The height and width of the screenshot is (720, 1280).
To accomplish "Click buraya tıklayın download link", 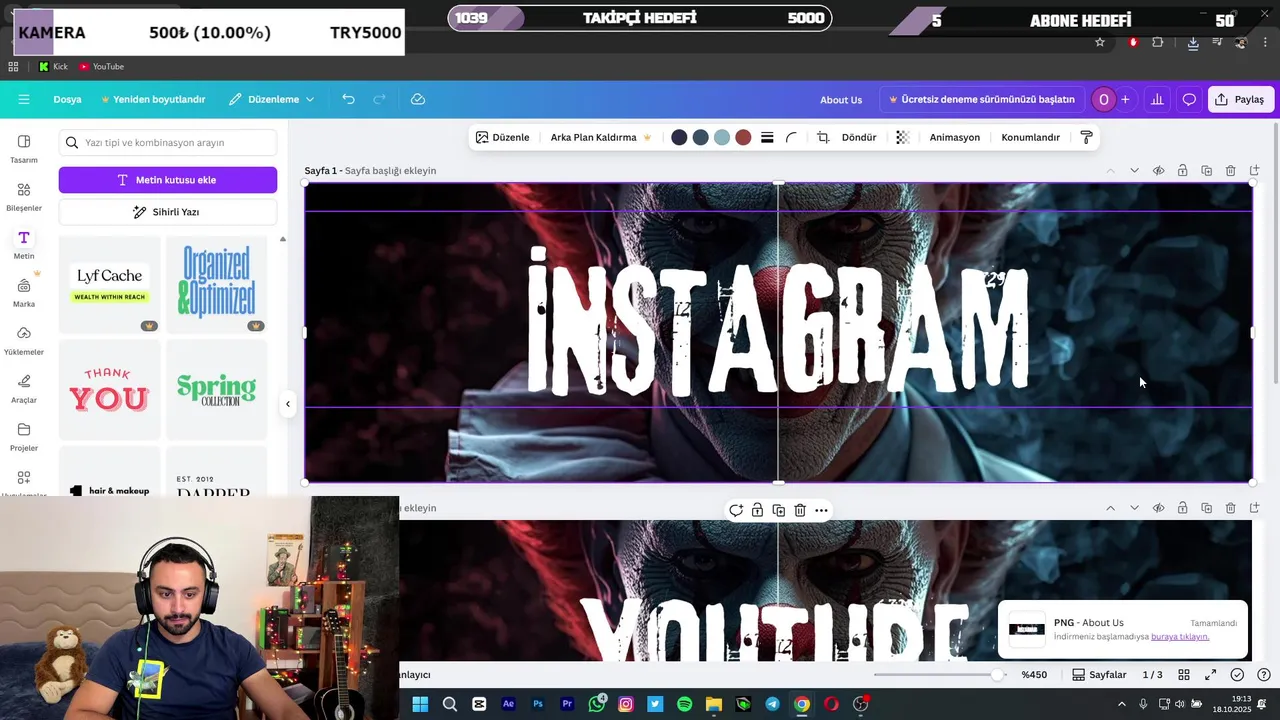I will [x=1180, y=637].
